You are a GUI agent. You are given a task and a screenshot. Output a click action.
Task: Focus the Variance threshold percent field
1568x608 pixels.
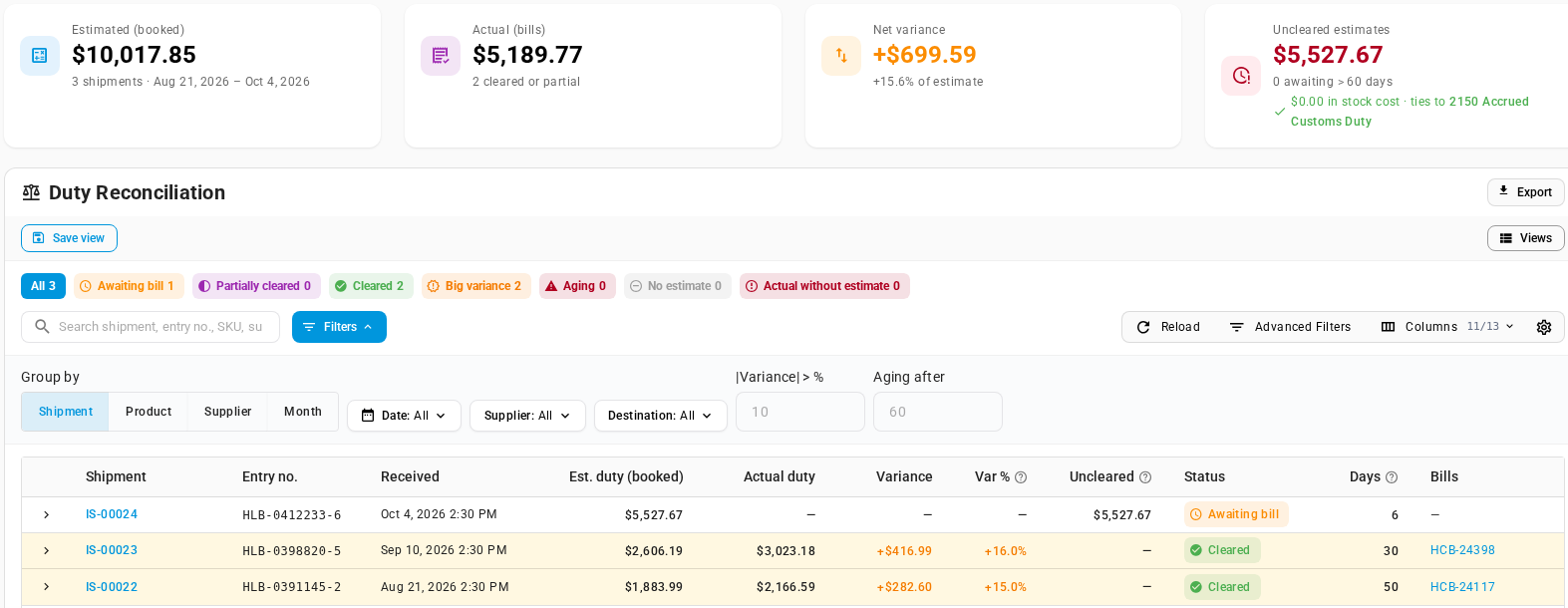tap(800, 412)
